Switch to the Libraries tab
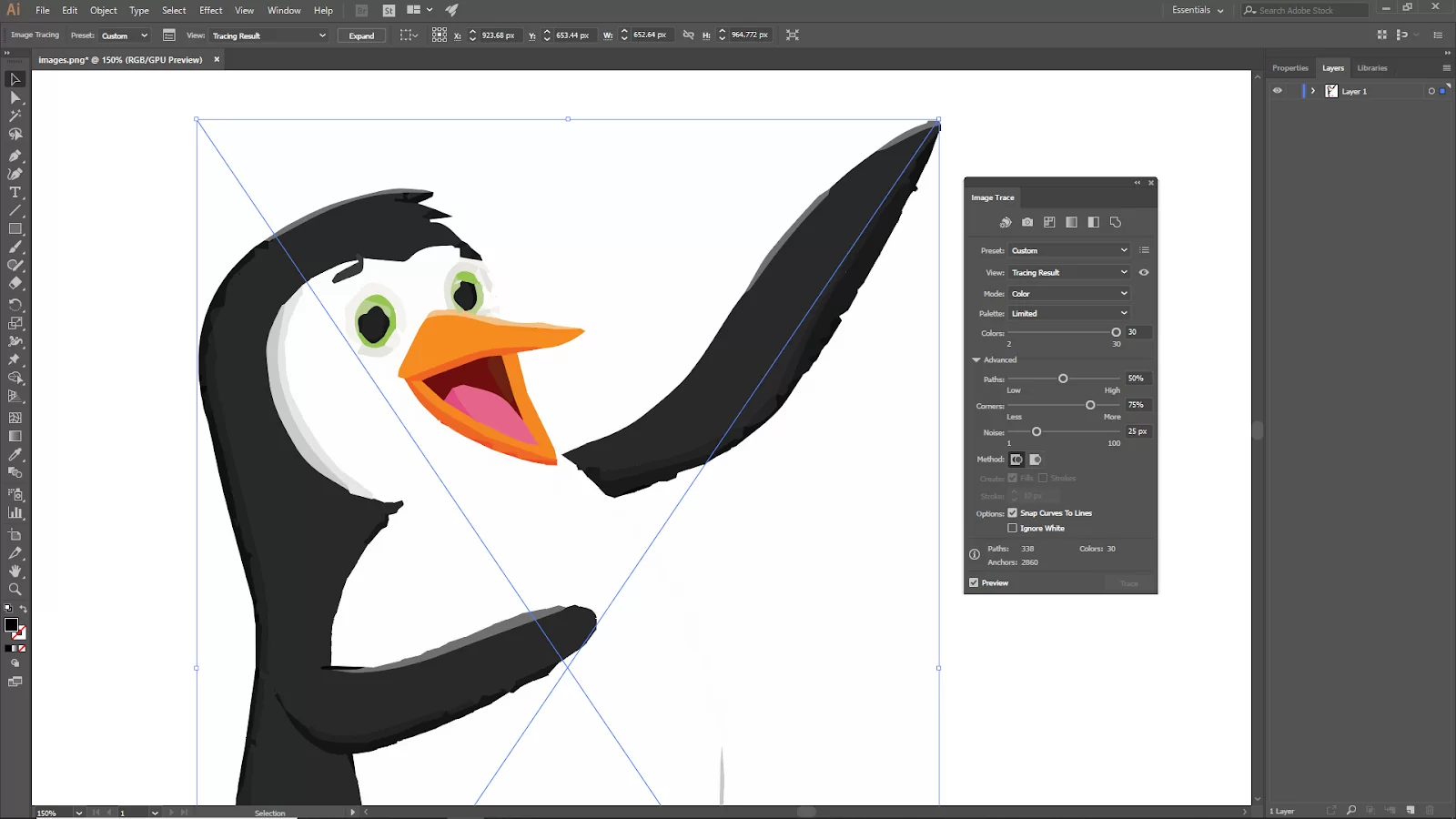Viewport: 1456px width, 819px height. (1372, 68)
